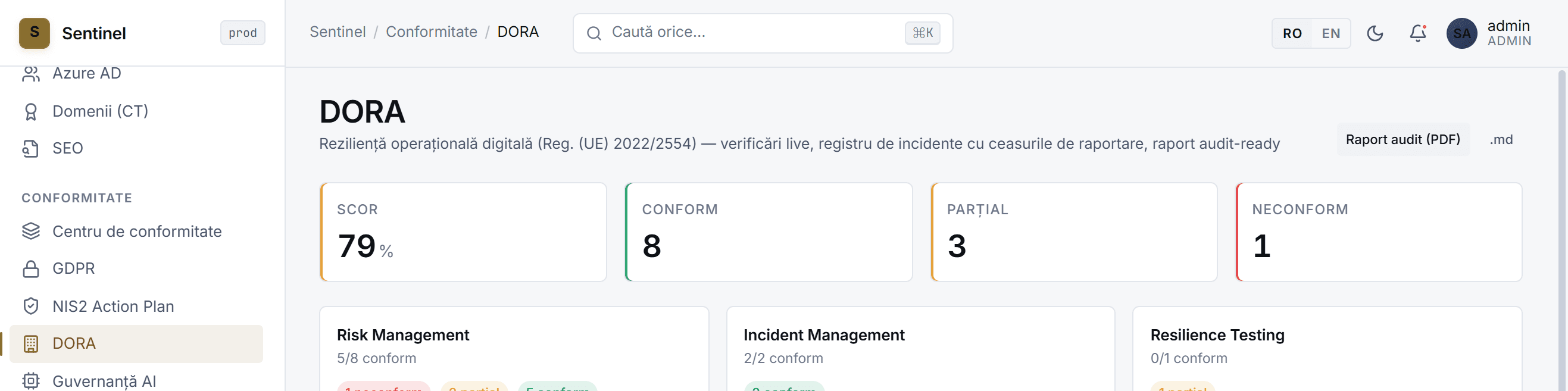Viewport: 1568px width, 391px height.
Task: Click the SCOR 79% card
Action: tap(463, 232)
